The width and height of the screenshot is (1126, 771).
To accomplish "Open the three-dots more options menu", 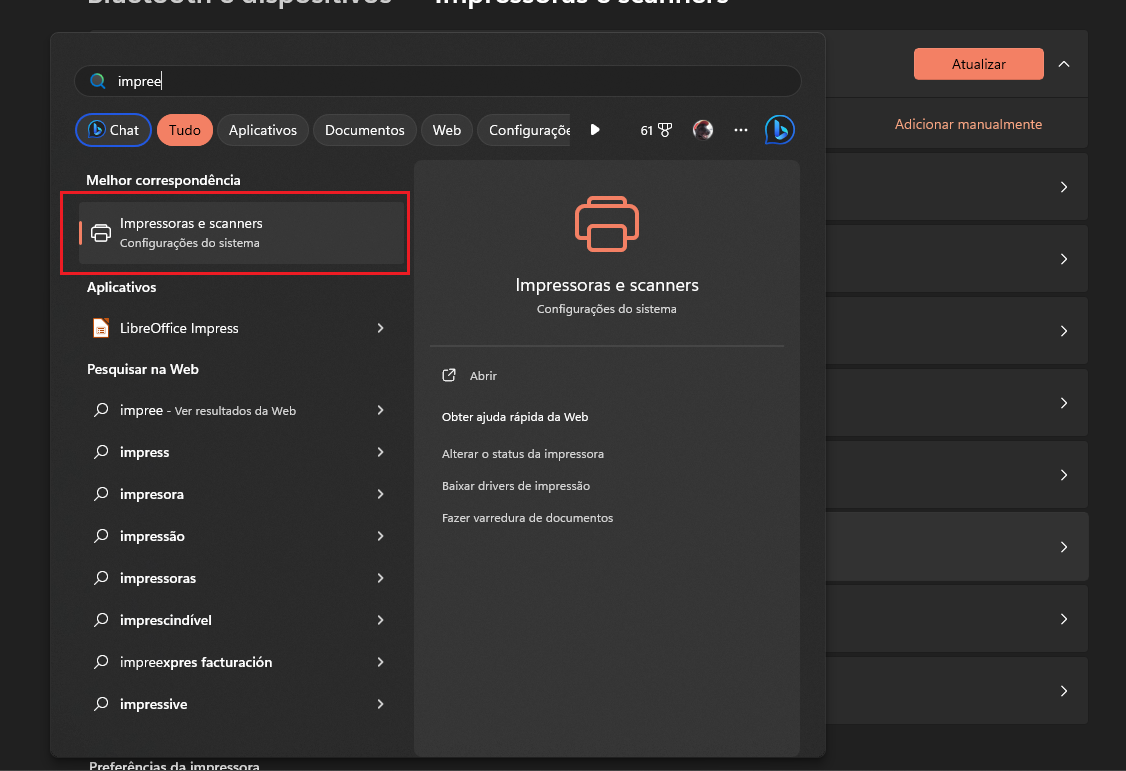I will (741, 130).
